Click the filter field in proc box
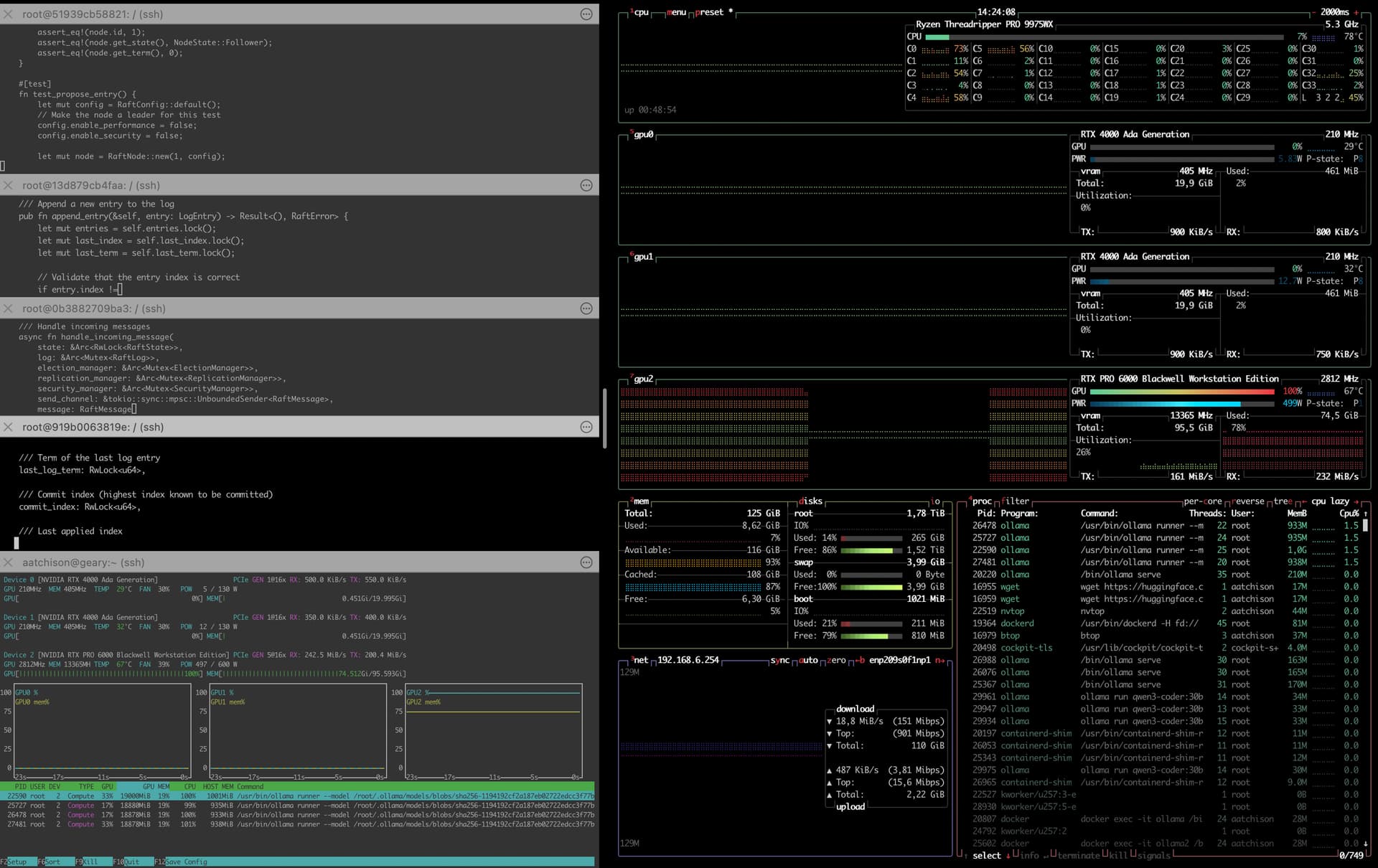The height and width of the screenshot is (868, 1378). pyautogui.click(x=1015, y=501)
